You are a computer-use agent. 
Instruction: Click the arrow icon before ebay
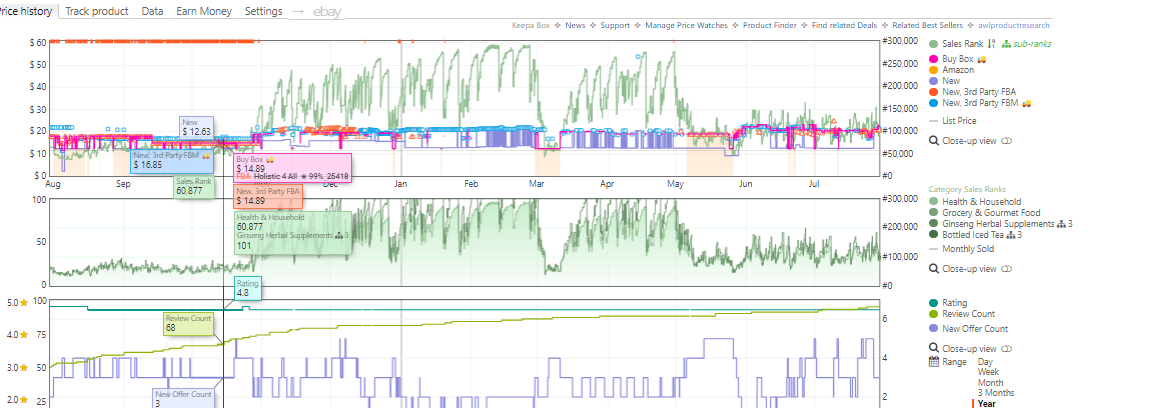[x=298, y=11]
